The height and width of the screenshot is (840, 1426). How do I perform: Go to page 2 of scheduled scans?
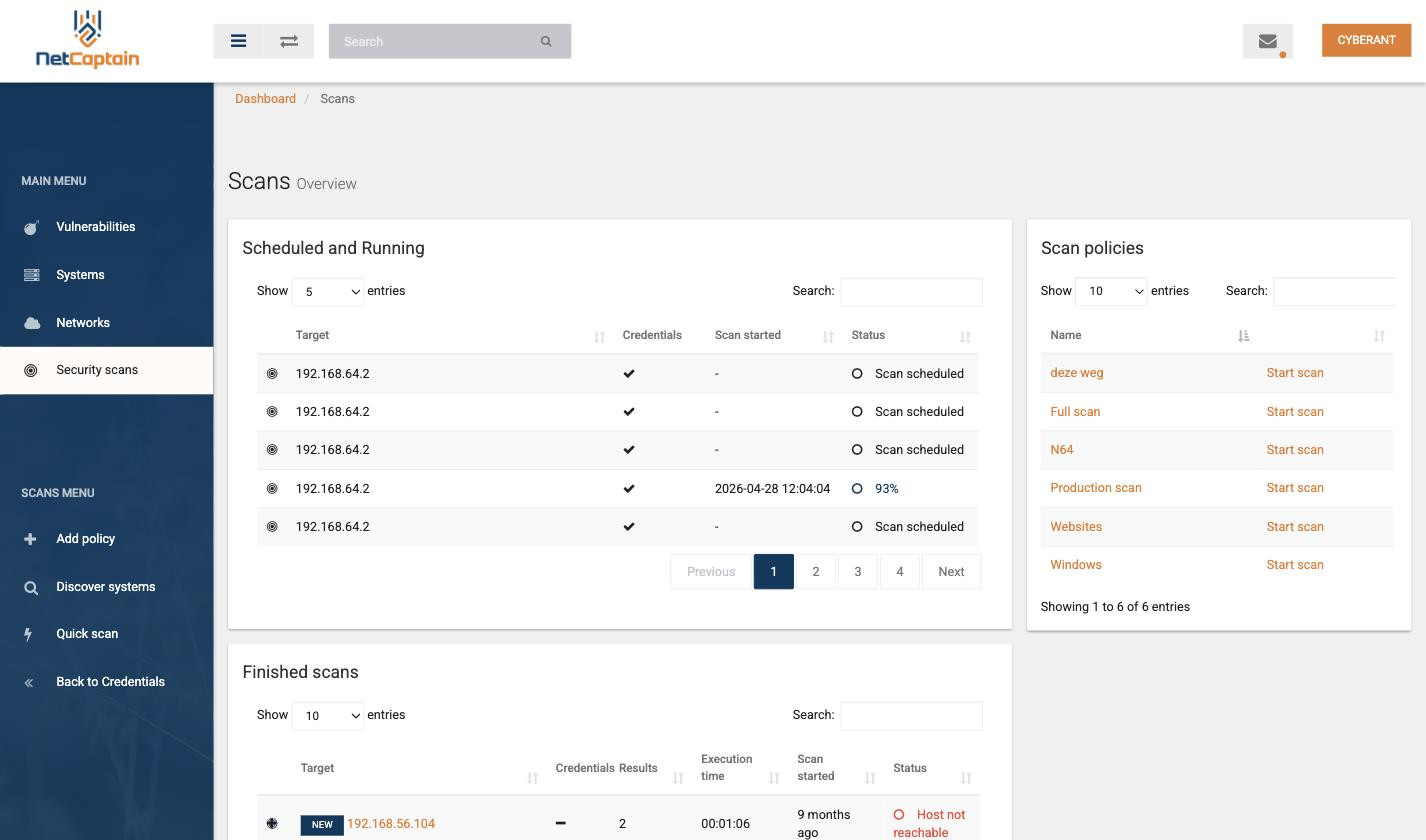(816, 572)
